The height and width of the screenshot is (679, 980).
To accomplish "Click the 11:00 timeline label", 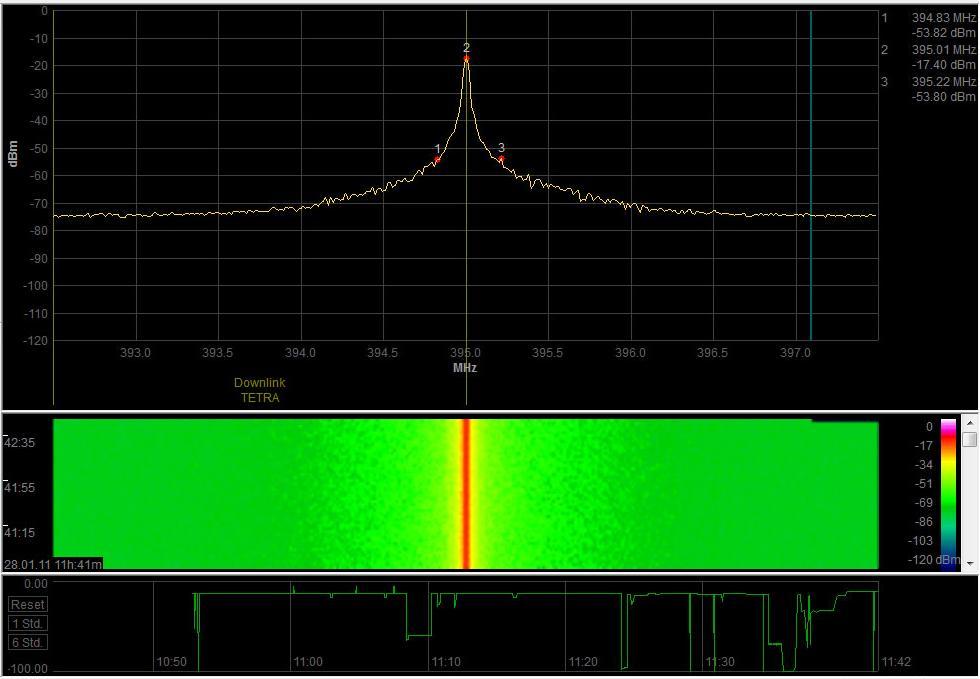I will point(308,661).
